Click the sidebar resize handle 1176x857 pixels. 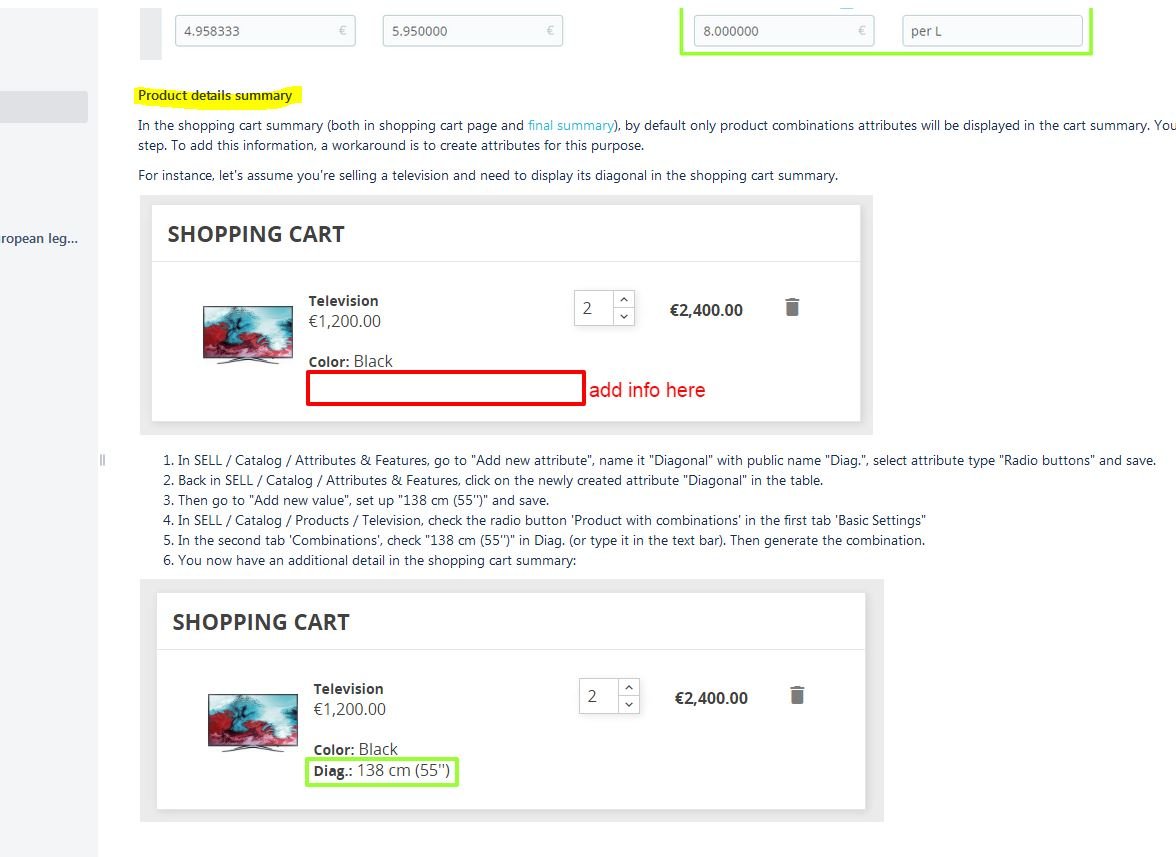pos(102,460)
